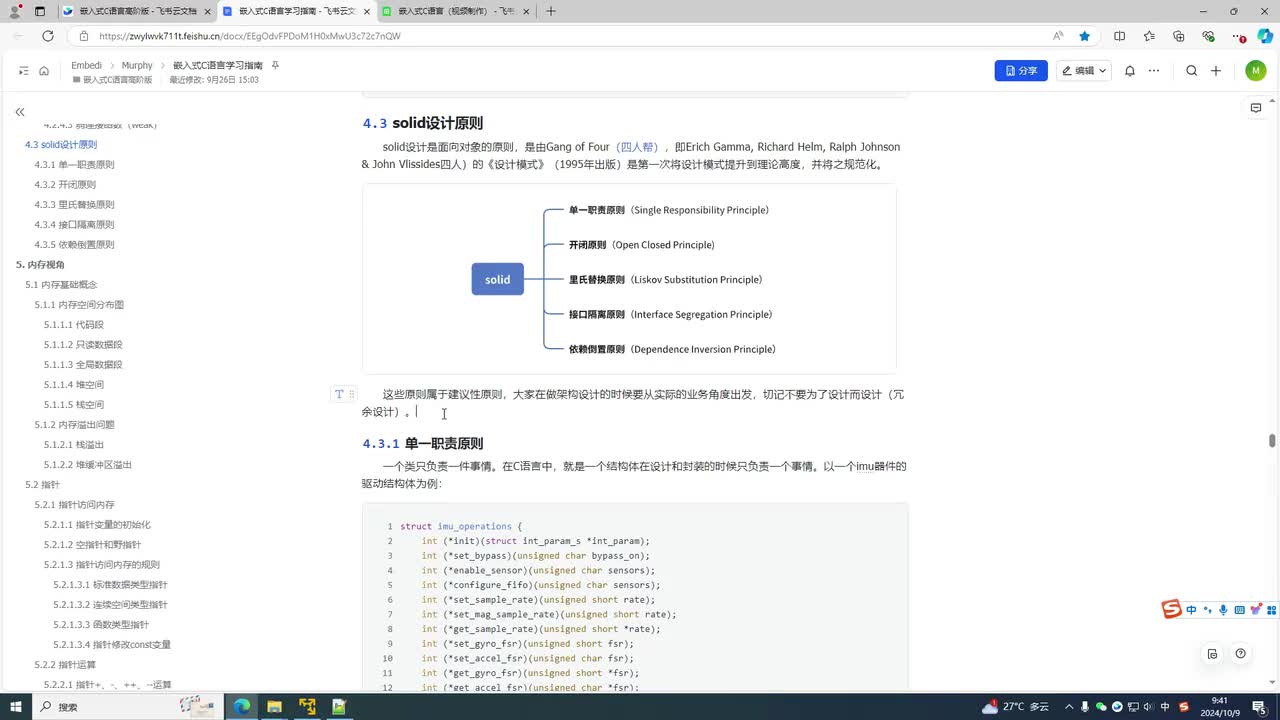The width and height of the screenshot is (1280, 720).
Task: Open Murphy breadcrumb link
Action: 137,65
